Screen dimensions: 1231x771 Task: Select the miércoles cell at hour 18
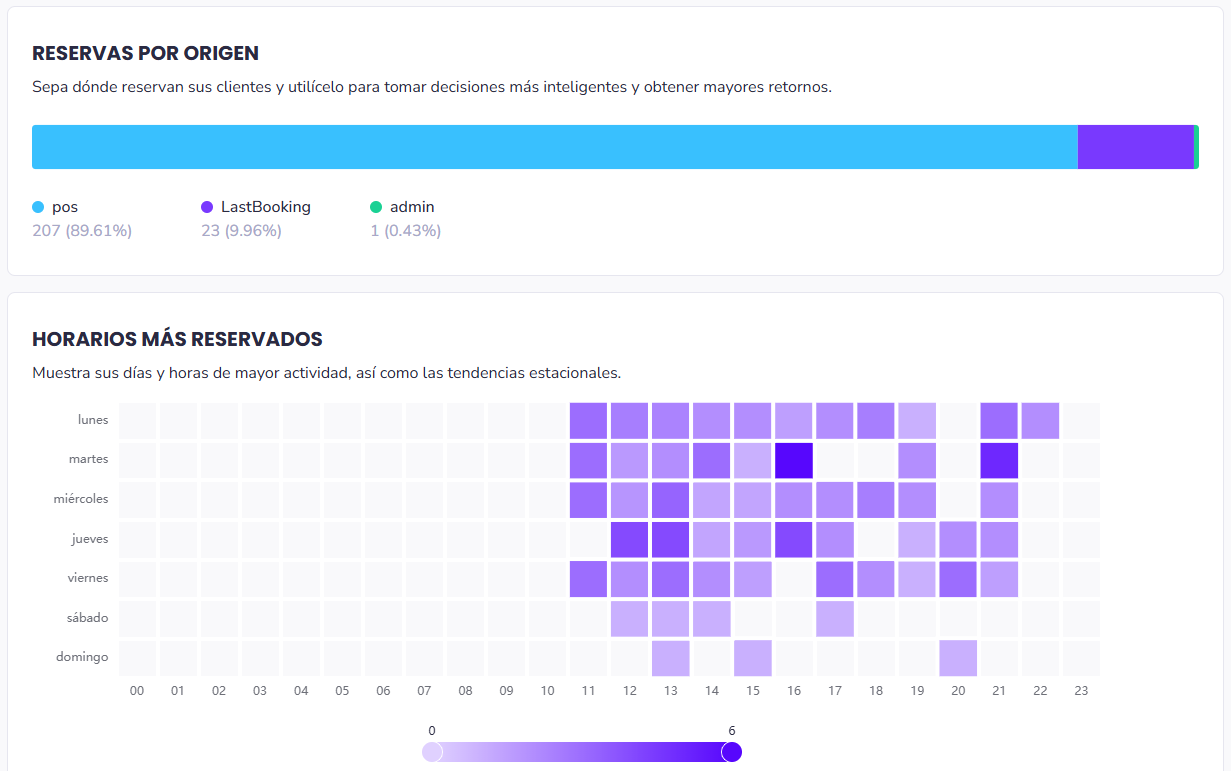click(876, 499)
